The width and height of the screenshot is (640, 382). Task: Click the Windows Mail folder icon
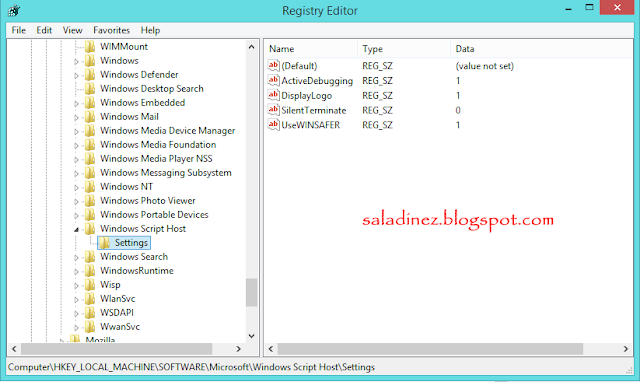[90, 117]
